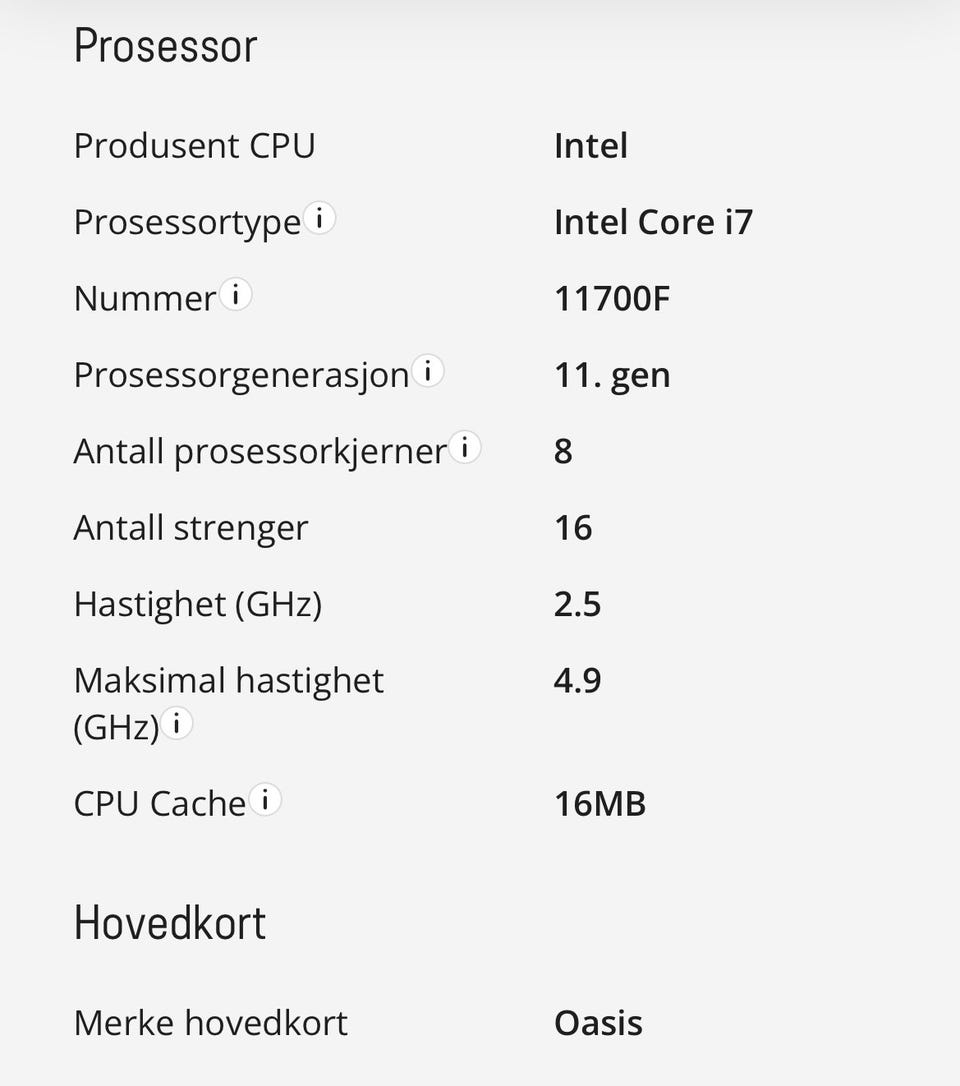Open the info icon beside Prosessortype
Screen dimensions: 960x1086
tap(319, 219)
